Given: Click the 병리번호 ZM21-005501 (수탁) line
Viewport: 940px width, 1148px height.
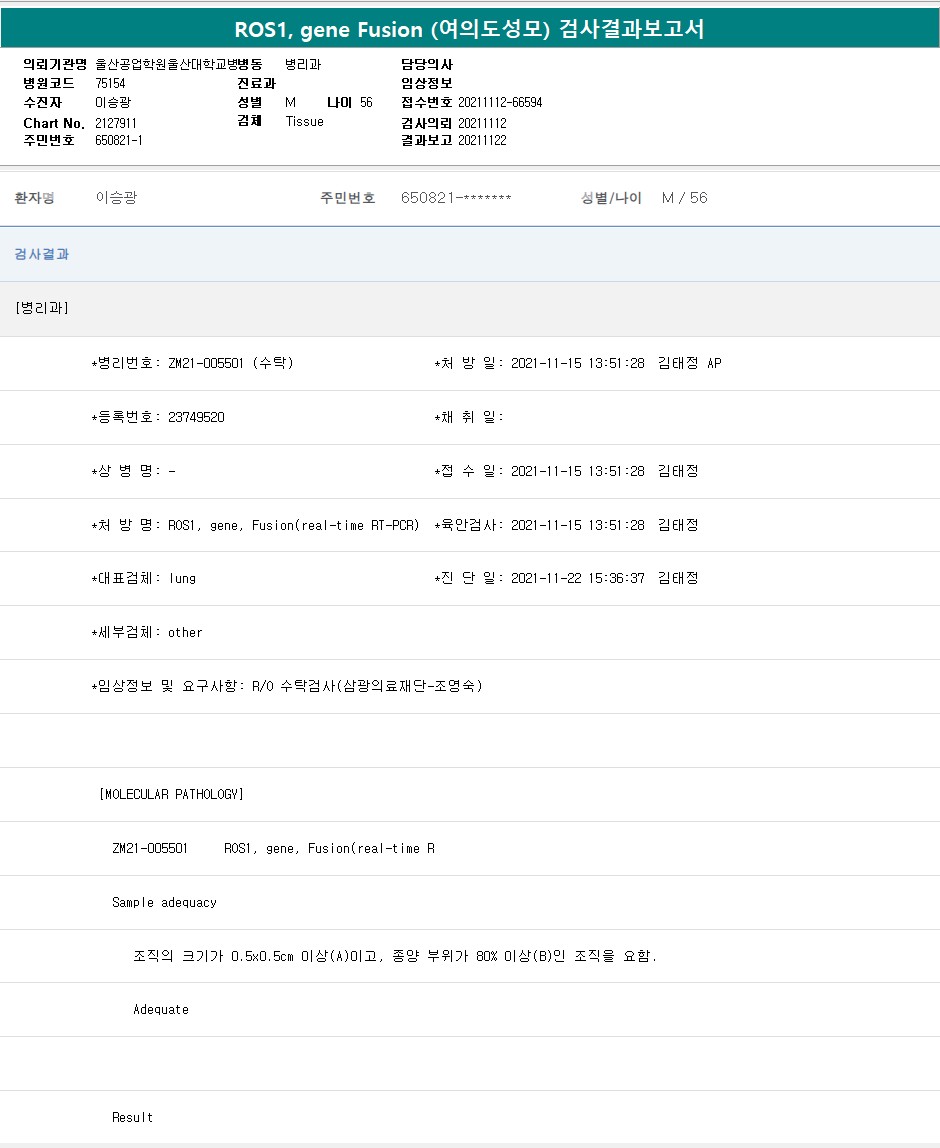Looking at the screenshot, I should tap(193, 363).
